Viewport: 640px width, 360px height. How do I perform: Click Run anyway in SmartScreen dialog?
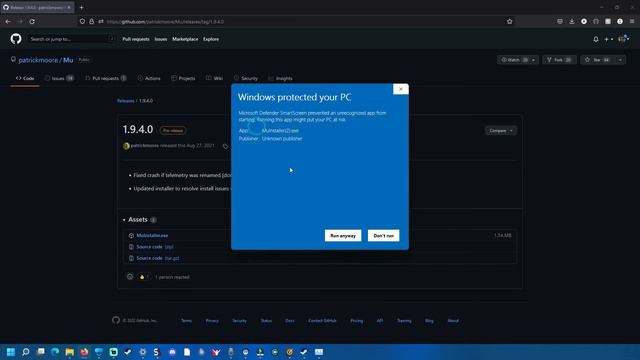click(x=343, y=236)
